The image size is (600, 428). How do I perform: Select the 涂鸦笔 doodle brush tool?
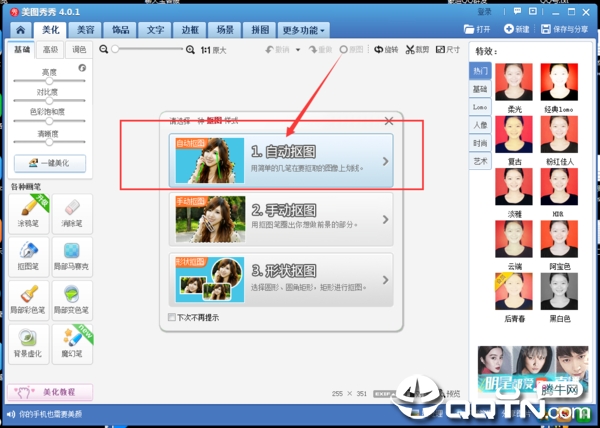[x=29, y=214]
